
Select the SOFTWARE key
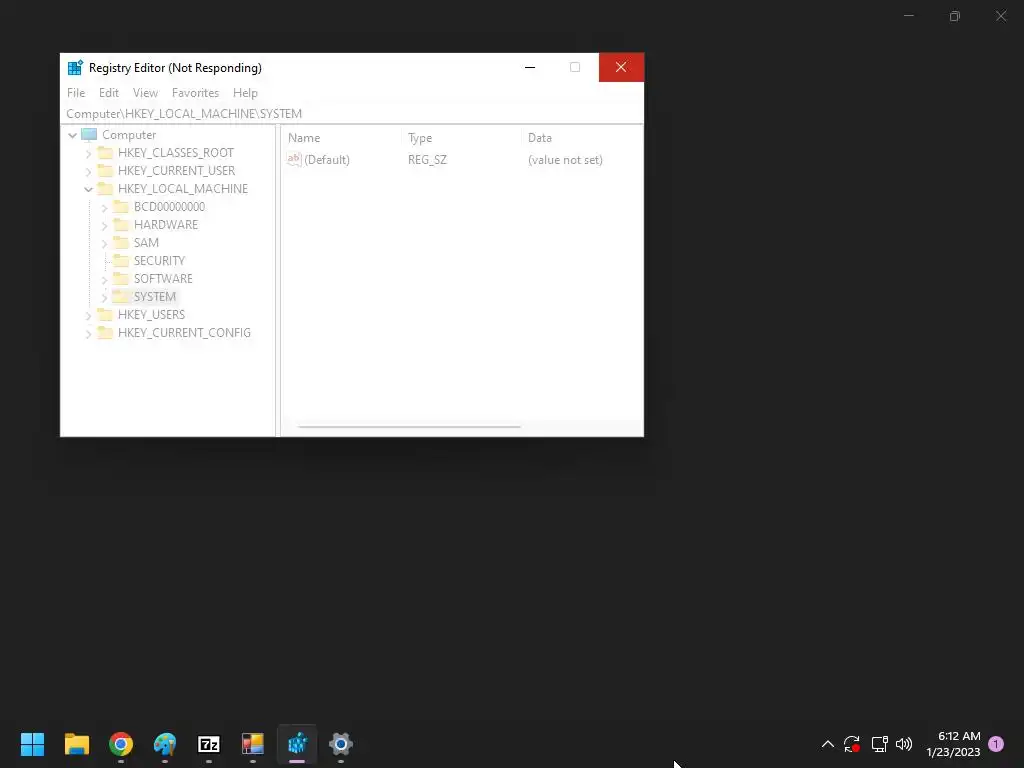(163, 278)
